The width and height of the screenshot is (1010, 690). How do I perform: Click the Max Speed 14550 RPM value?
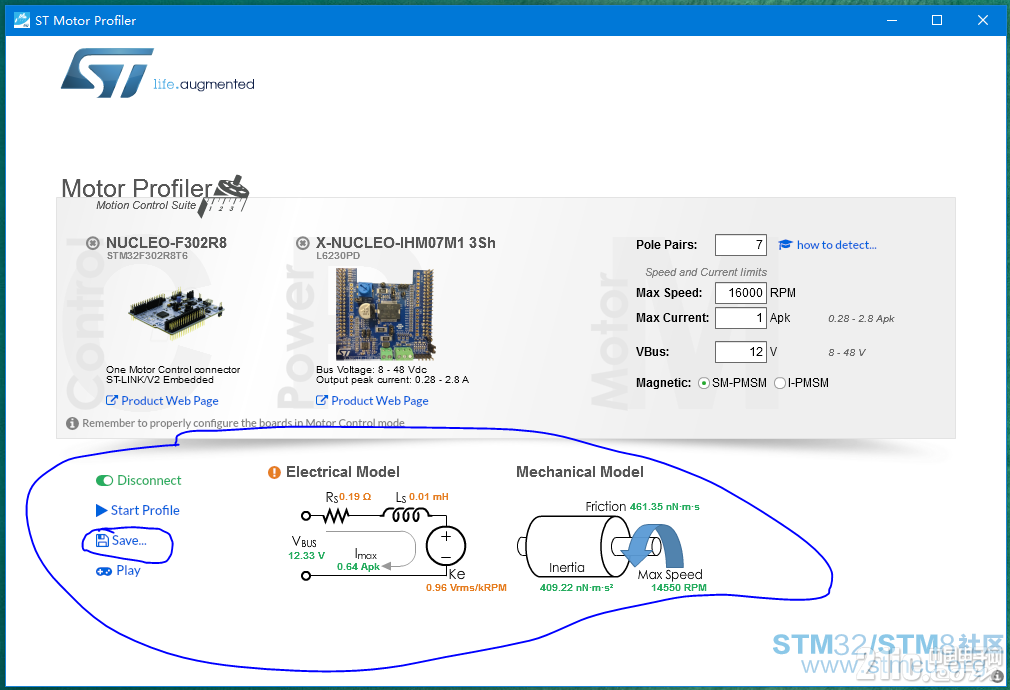pyautogui.click(x=679, y=588)
